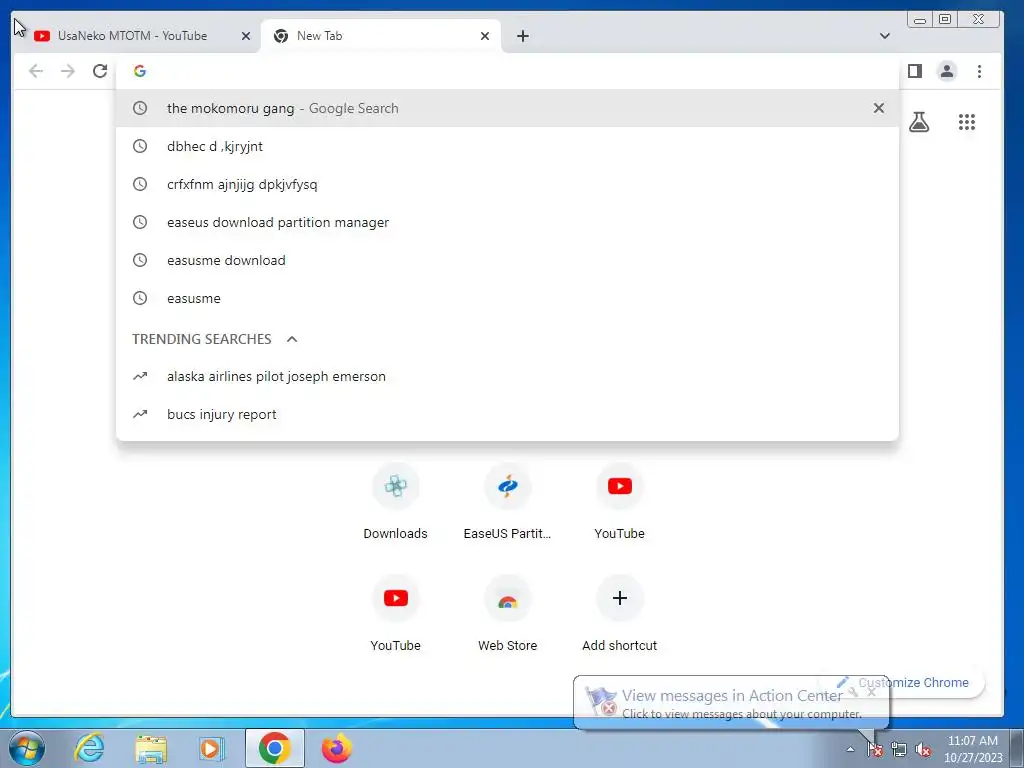Go back using the back arrow
The image size is (1024, 768).
pos(36,71)
